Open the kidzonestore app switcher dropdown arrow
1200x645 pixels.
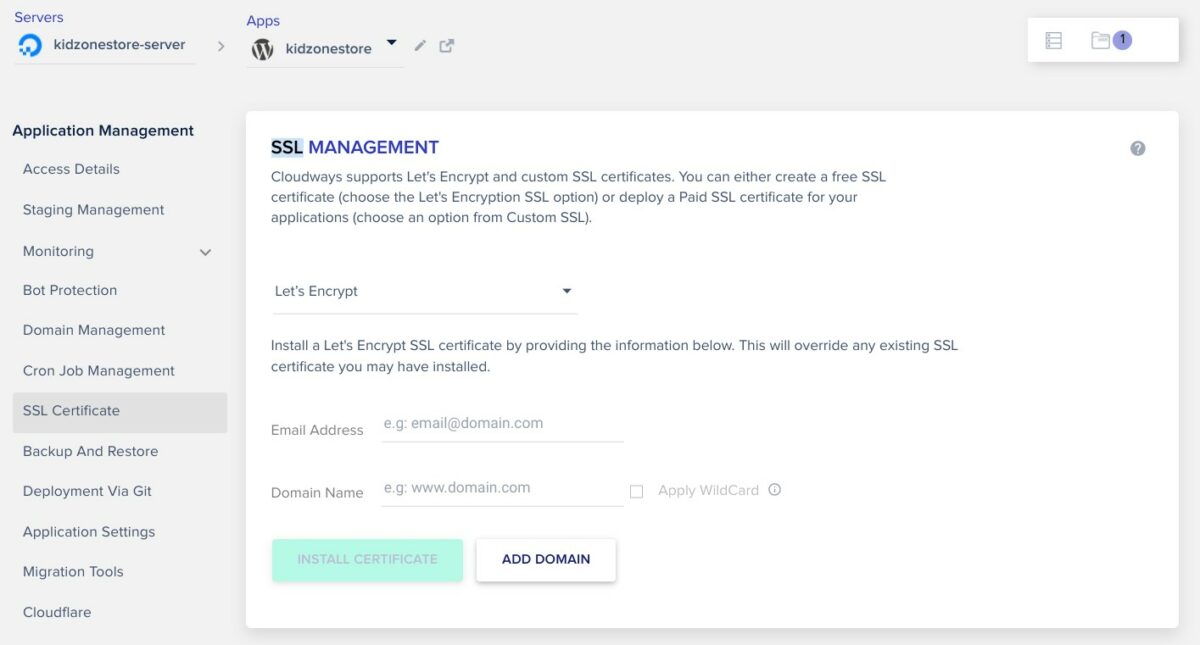coord(391,43)
